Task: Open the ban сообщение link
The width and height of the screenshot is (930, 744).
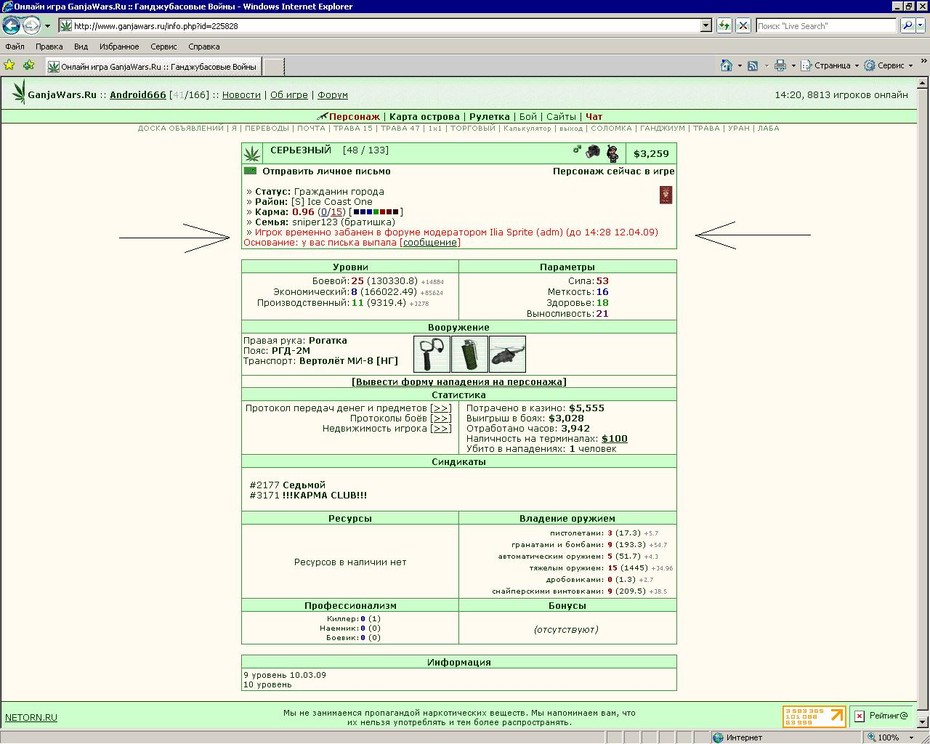Action: [430, 242]
